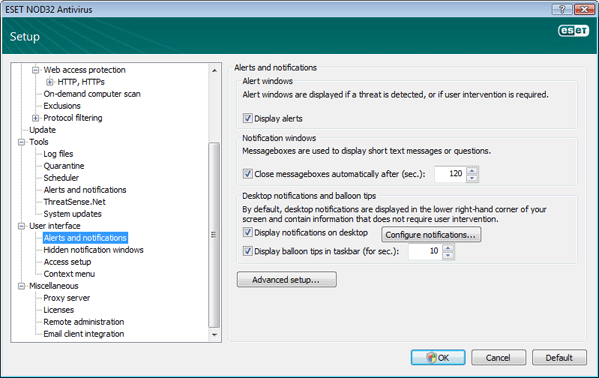
Task: Open Log files settings
Action: [58, 154]
